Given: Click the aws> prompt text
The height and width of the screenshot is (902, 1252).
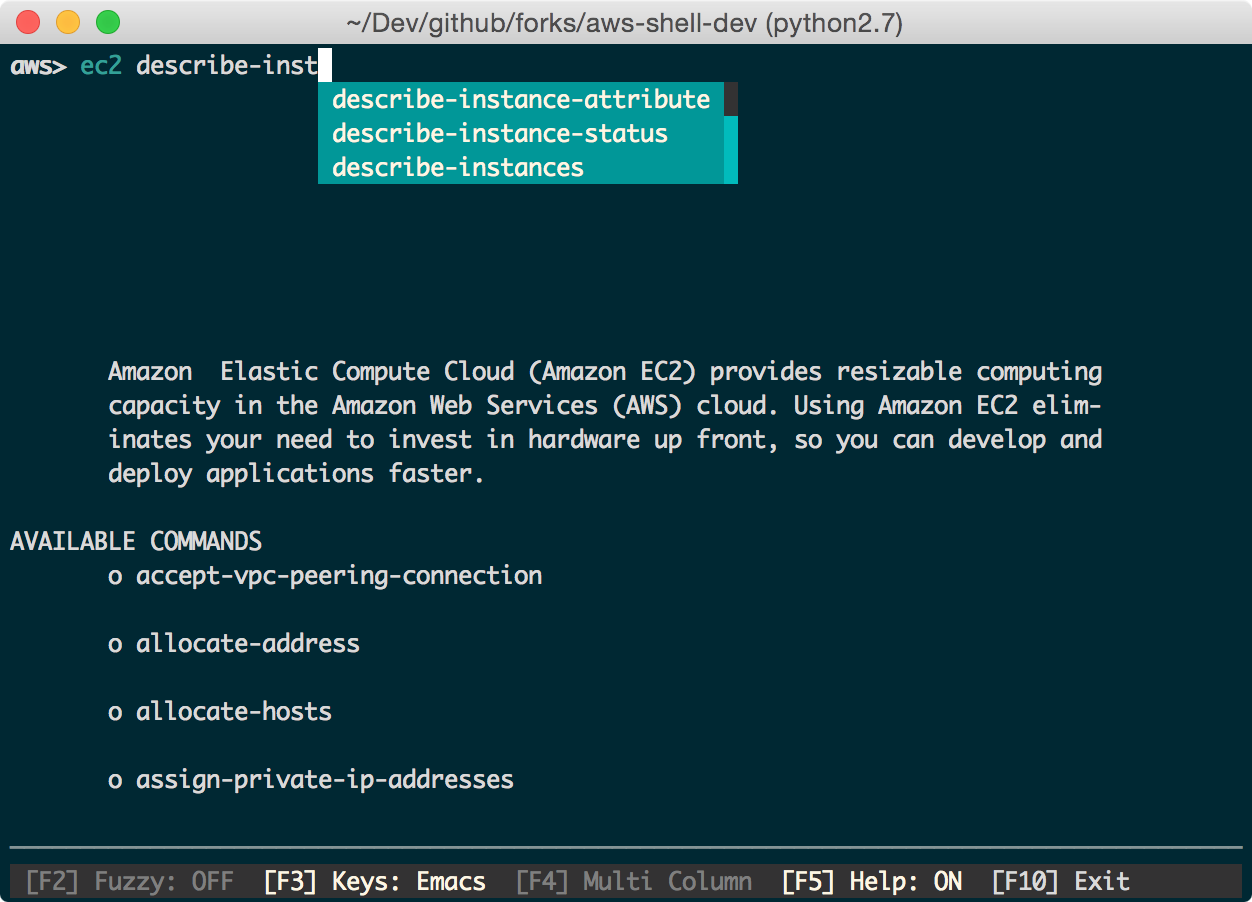Looking at the screenshot, I should (x=38, y=67).
